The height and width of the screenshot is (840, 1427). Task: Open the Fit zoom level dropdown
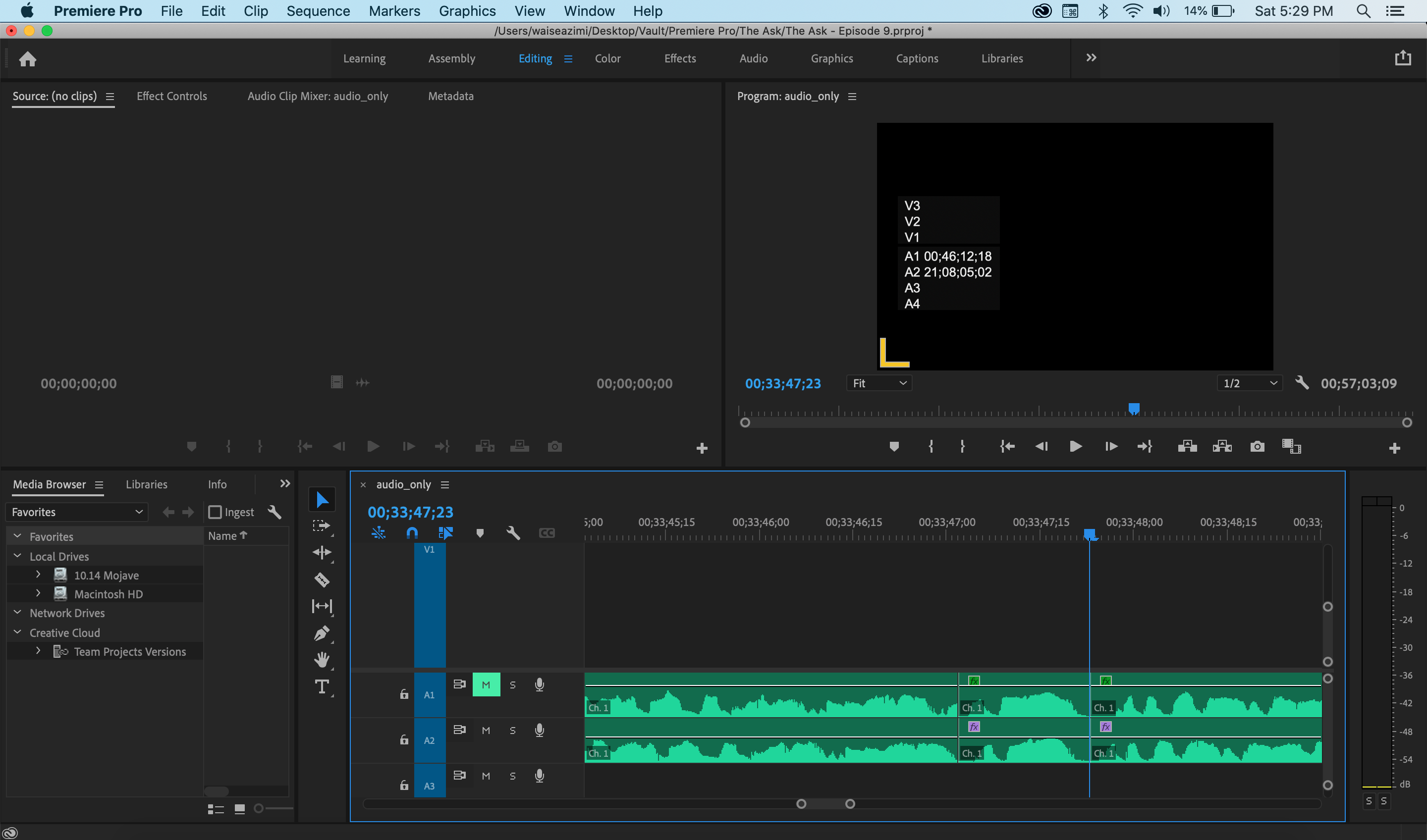(x=879, y=383)
